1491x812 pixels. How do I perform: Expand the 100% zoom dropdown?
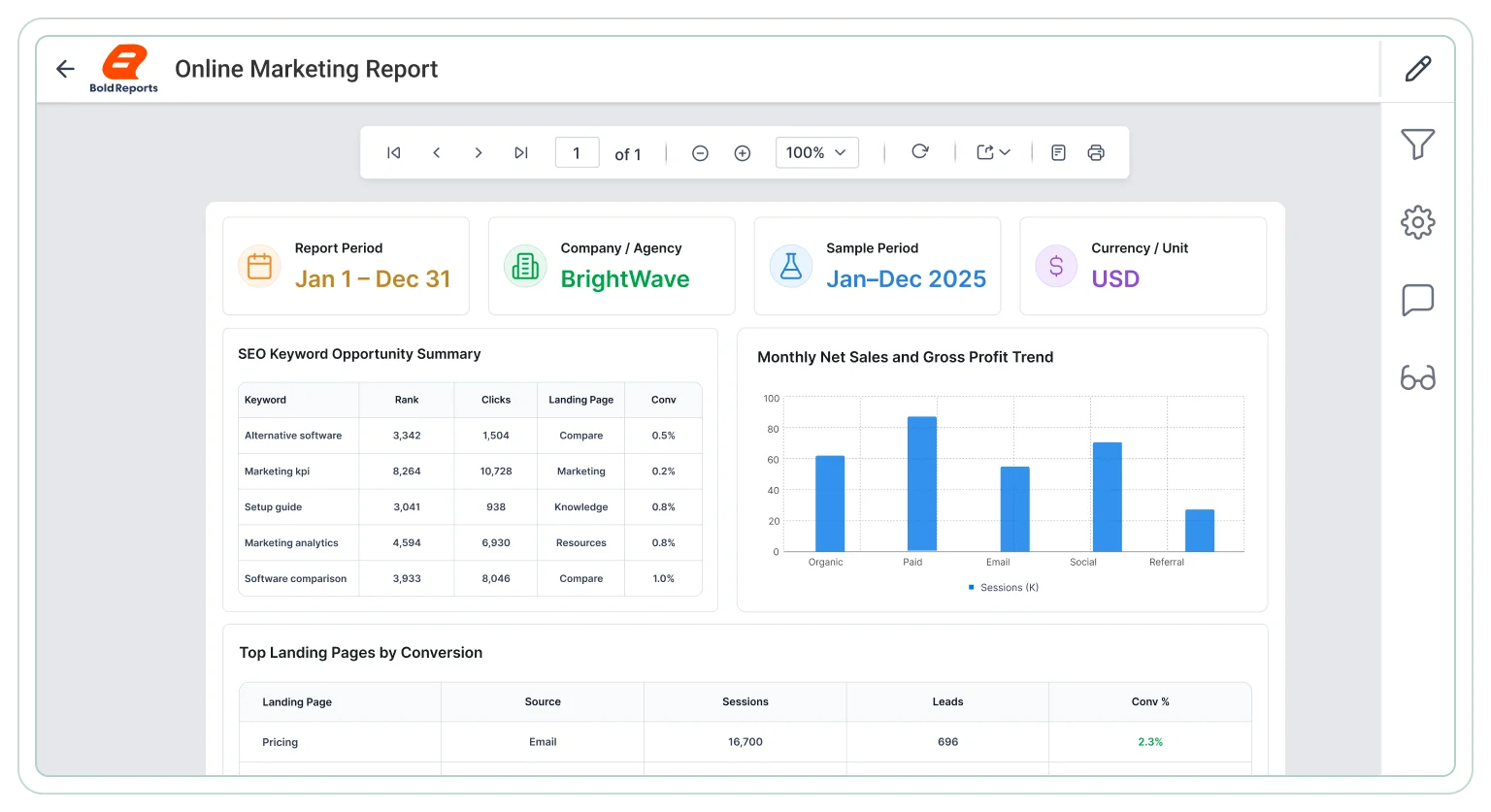pyautogui.click(x=817, y=152)
